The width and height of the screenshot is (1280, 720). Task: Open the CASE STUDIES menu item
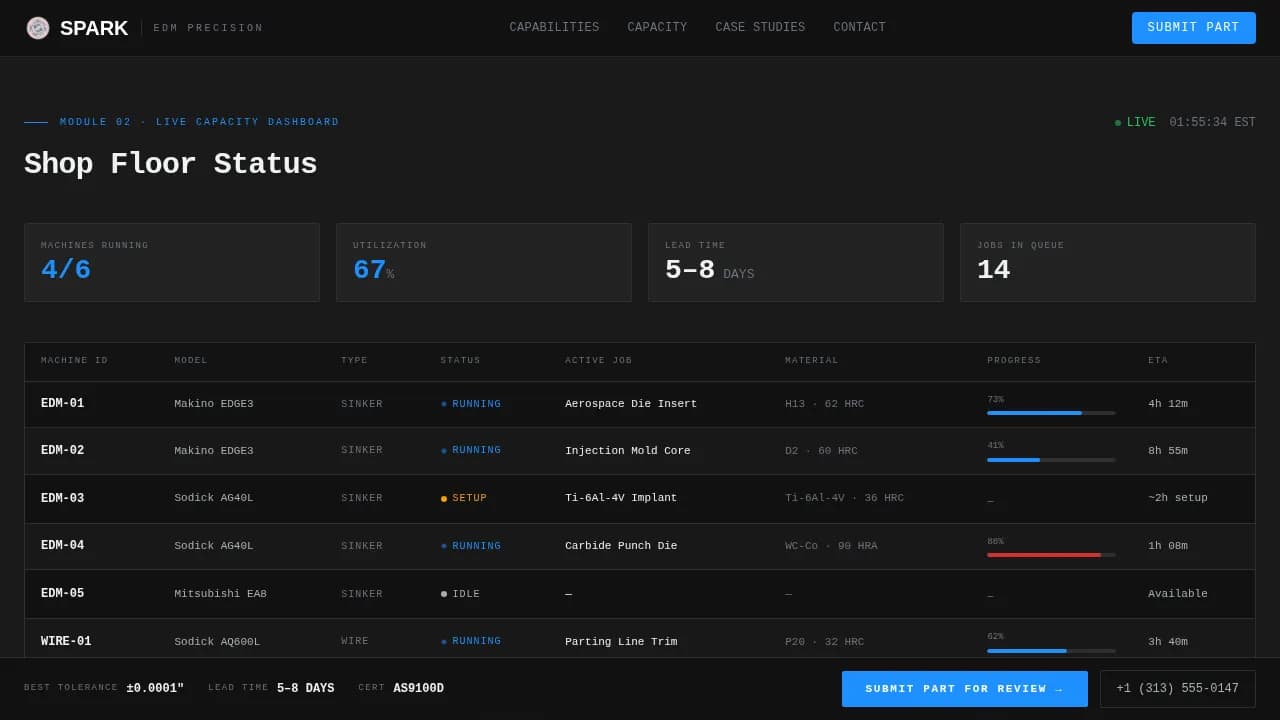(x=760, y=27)
